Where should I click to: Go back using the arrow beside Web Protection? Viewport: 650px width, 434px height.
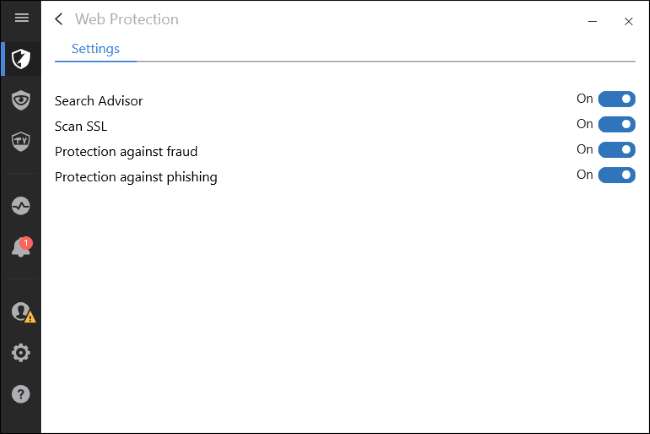click(59, 19)
